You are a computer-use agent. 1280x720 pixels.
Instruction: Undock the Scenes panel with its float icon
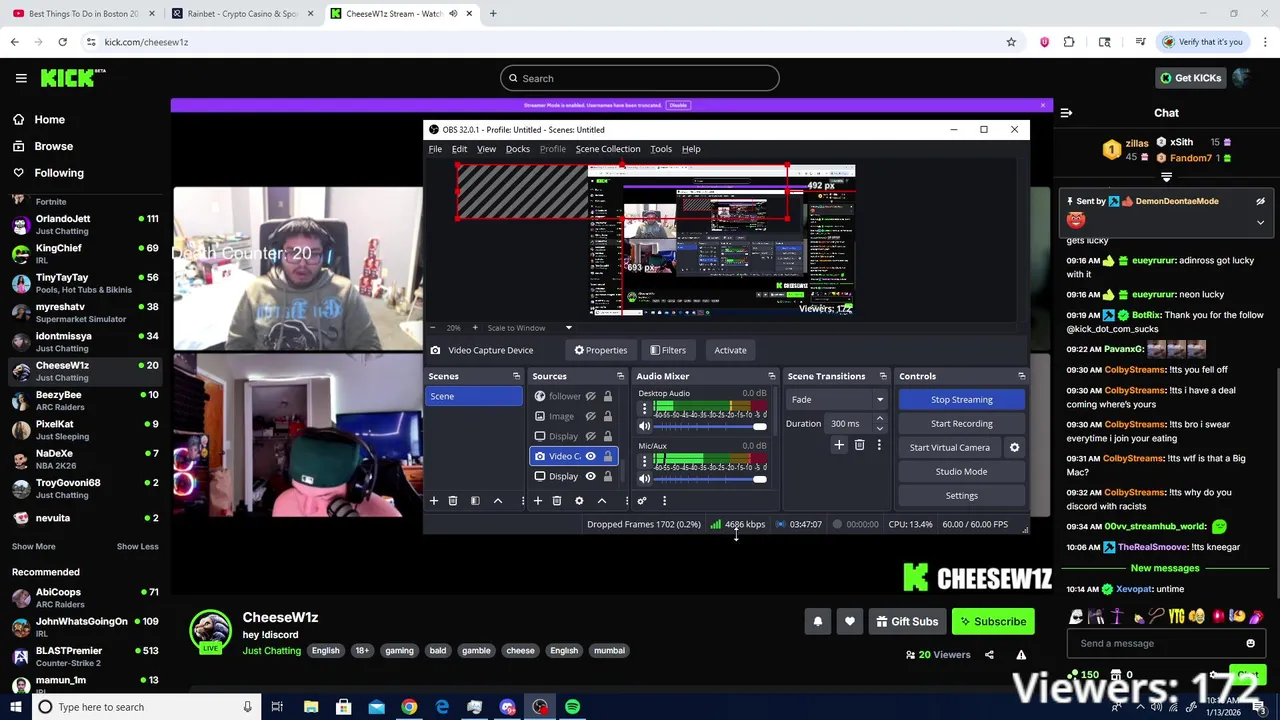coord(516,376)
